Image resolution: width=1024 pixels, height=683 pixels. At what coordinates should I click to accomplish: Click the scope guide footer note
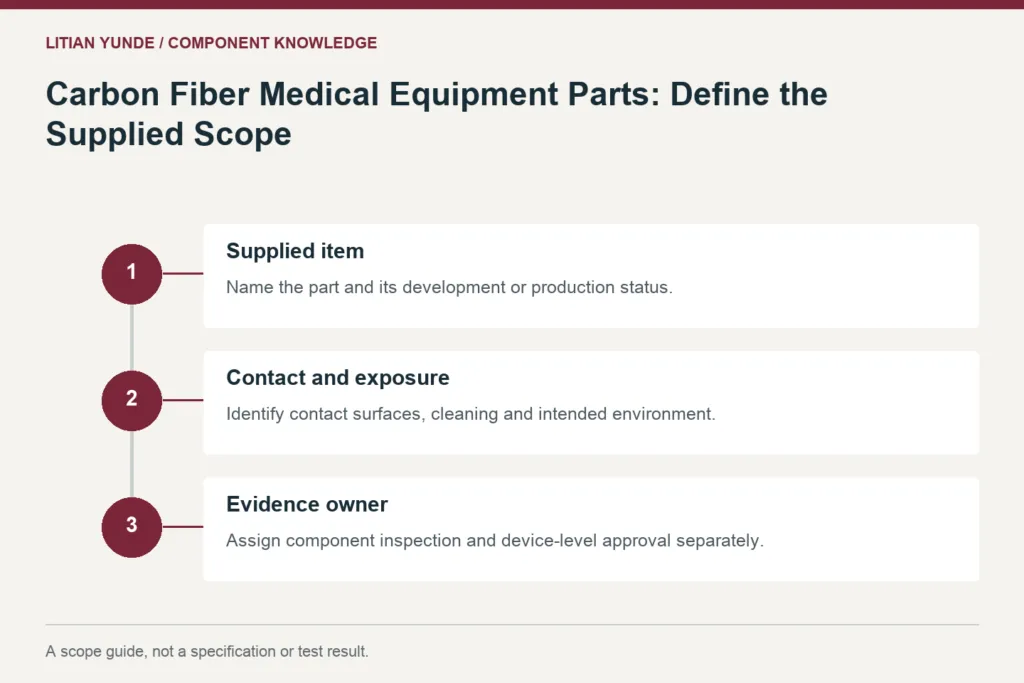point(207,652)
